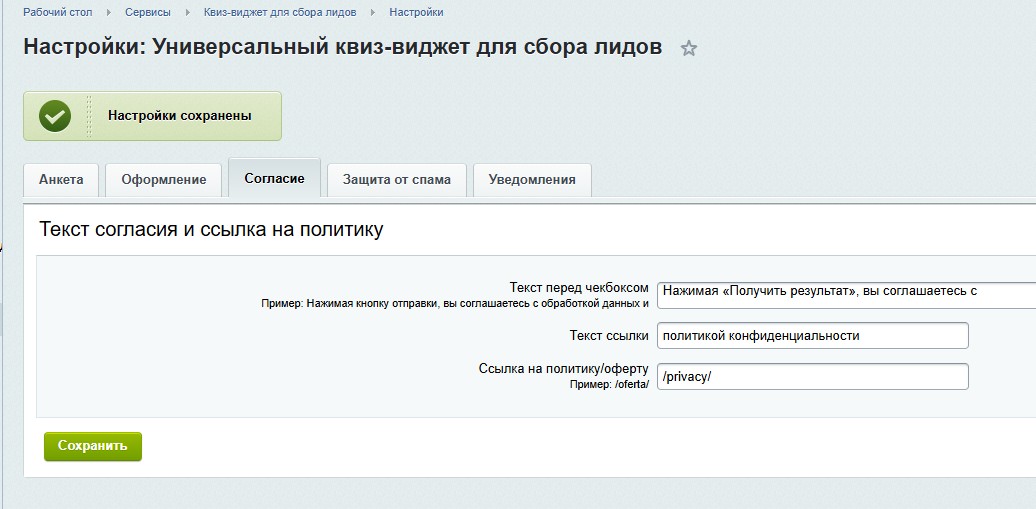Image resolution: width=1036 pixels, height=509 pixels.
Task: Select the Согласие tab
Action: [x=274, y=178]
